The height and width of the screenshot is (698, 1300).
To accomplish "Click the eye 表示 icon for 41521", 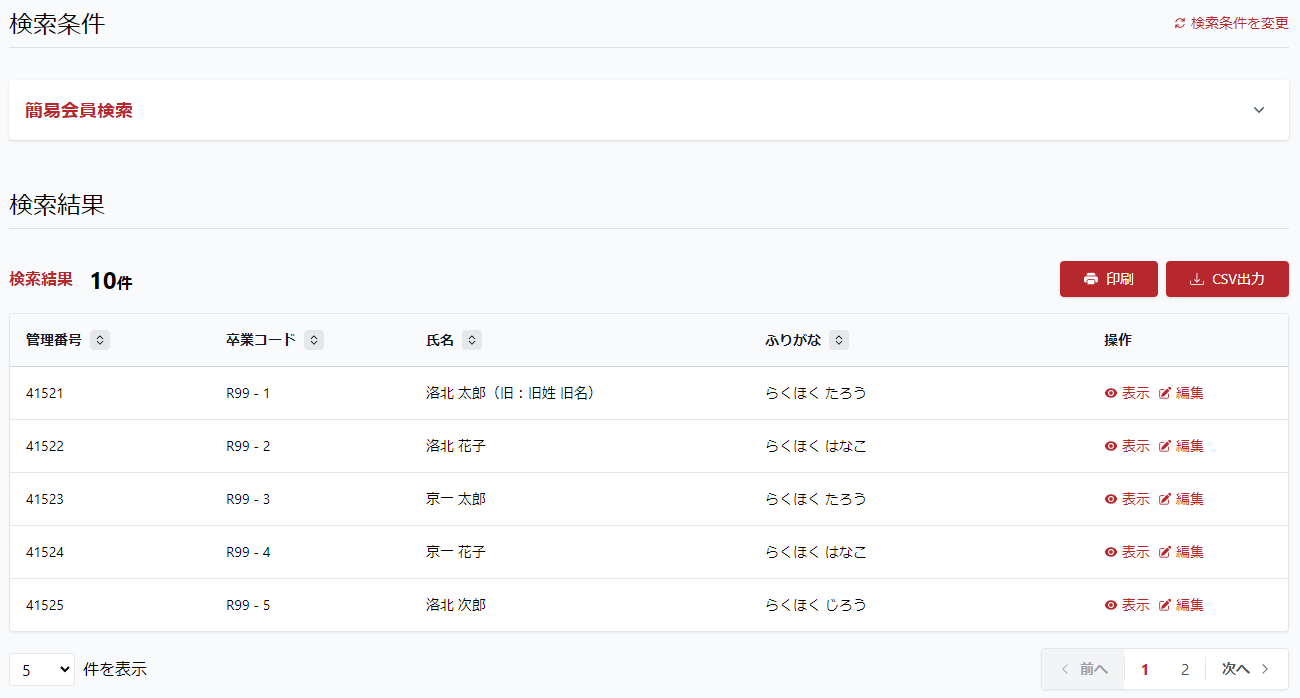I will [x=1110, y=393].
